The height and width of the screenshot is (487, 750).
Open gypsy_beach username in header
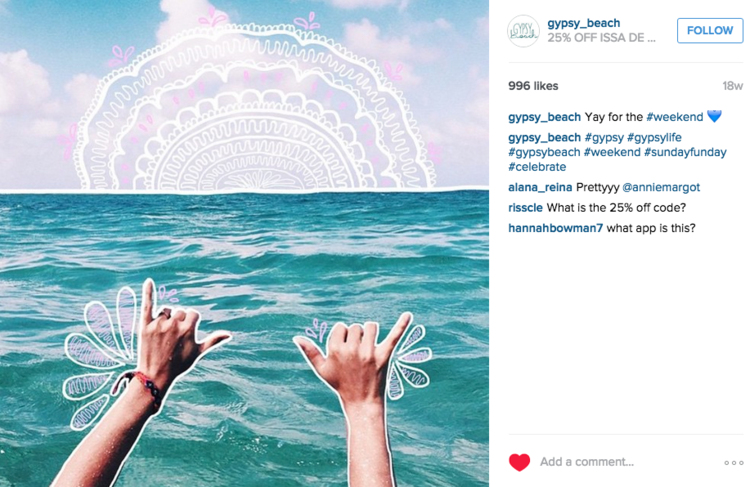(x=584, y=23)
